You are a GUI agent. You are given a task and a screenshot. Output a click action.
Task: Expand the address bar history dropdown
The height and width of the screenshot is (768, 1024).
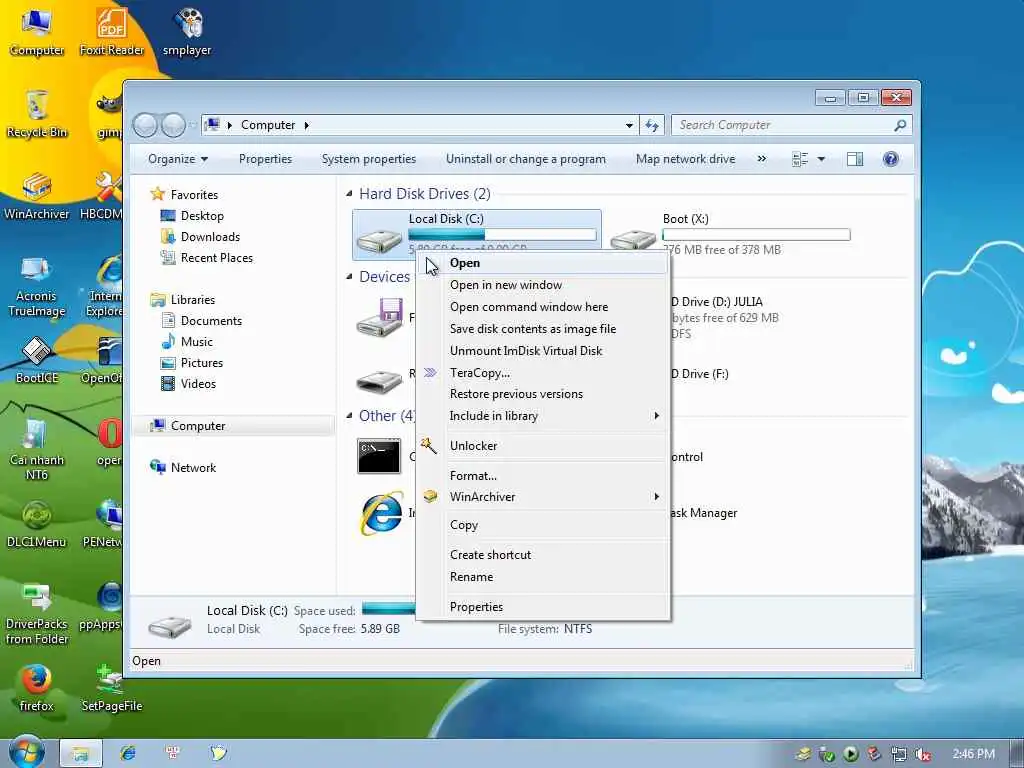click(x=629, y=125)
